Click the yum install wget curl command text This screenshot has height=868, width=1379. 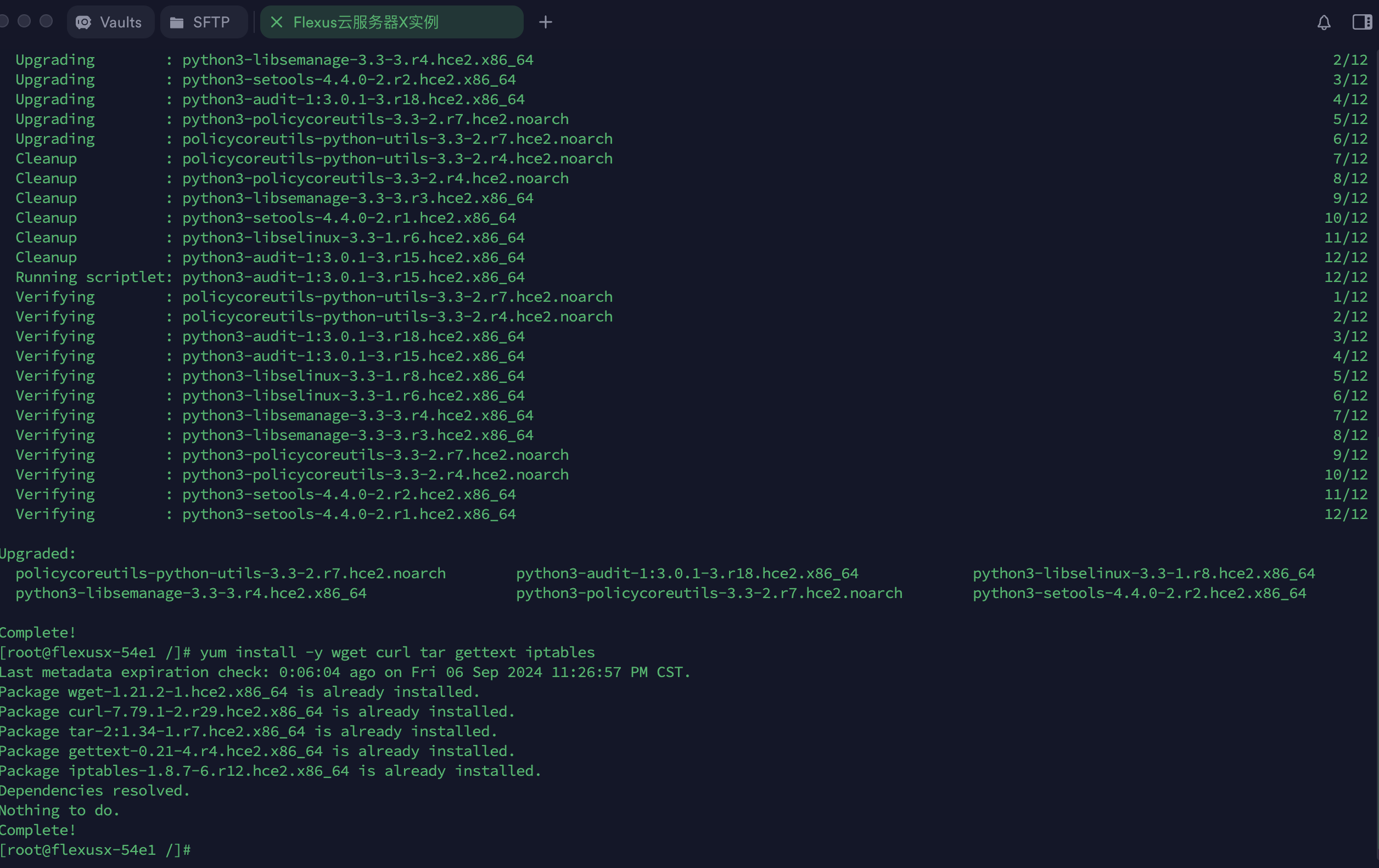tap(397, 652)
